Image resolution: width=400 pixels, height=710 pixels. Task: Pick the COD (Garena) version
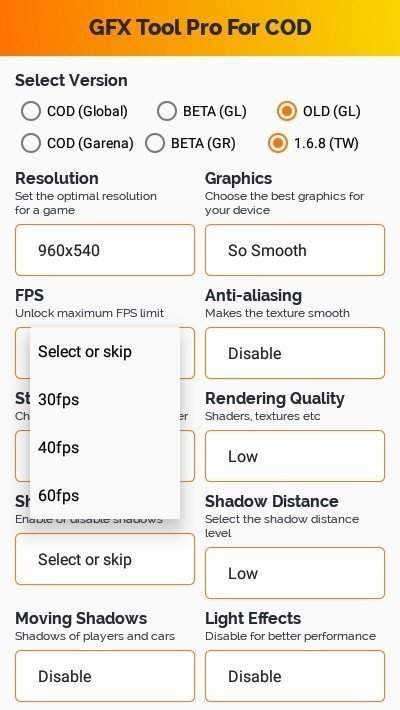tap(31, 144)
